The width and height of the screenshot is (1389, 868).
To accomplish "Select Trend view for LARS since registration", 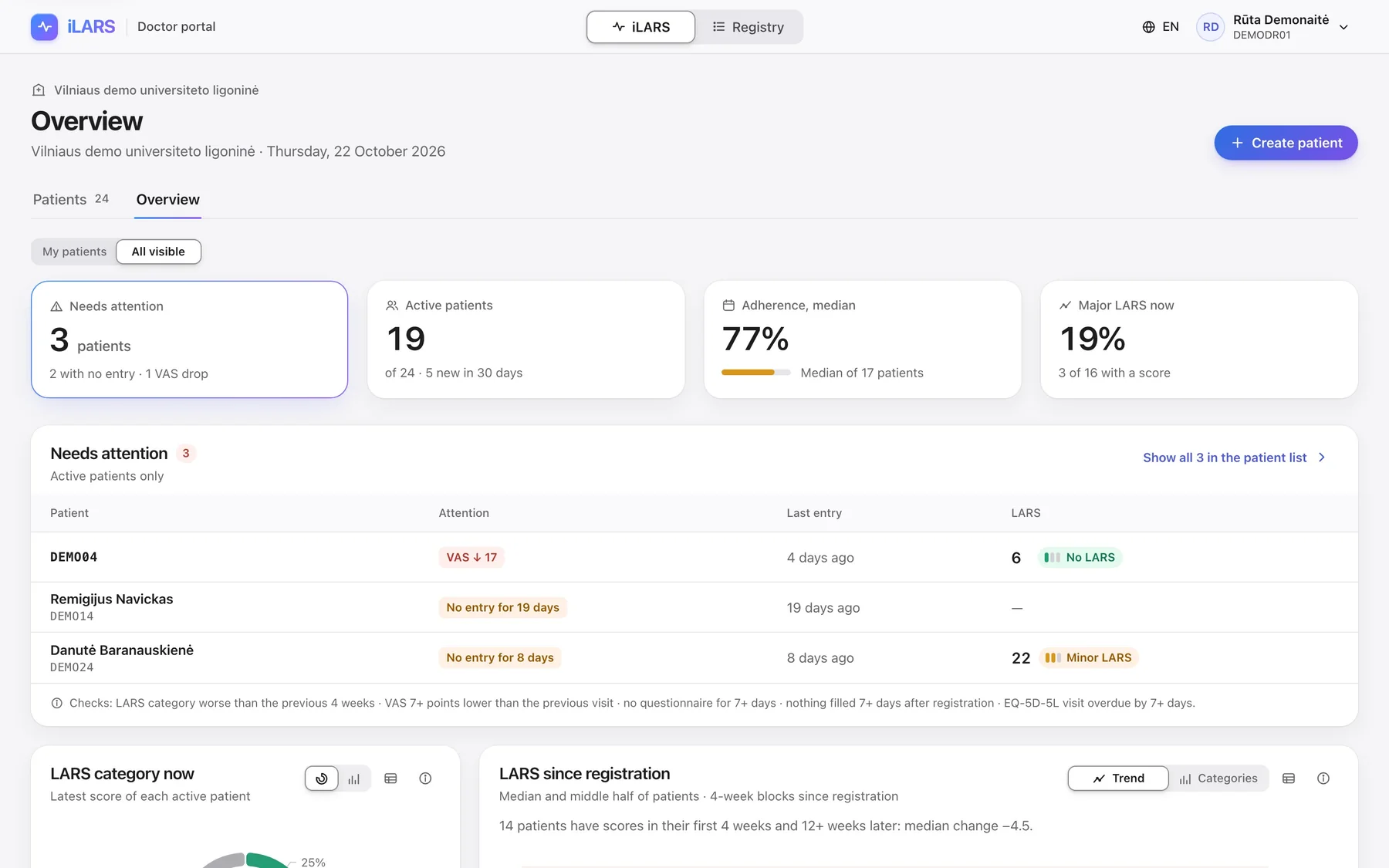I will point(1118,778).
